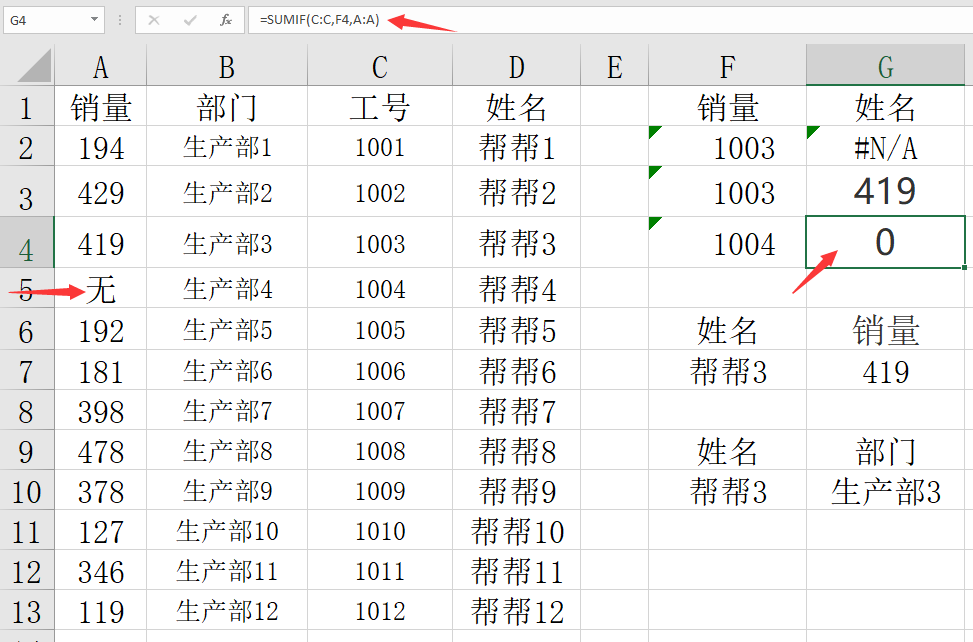Viewport: 973px width, 642px height.
Task: Click cell G7 showing 419
Action: 886,370
